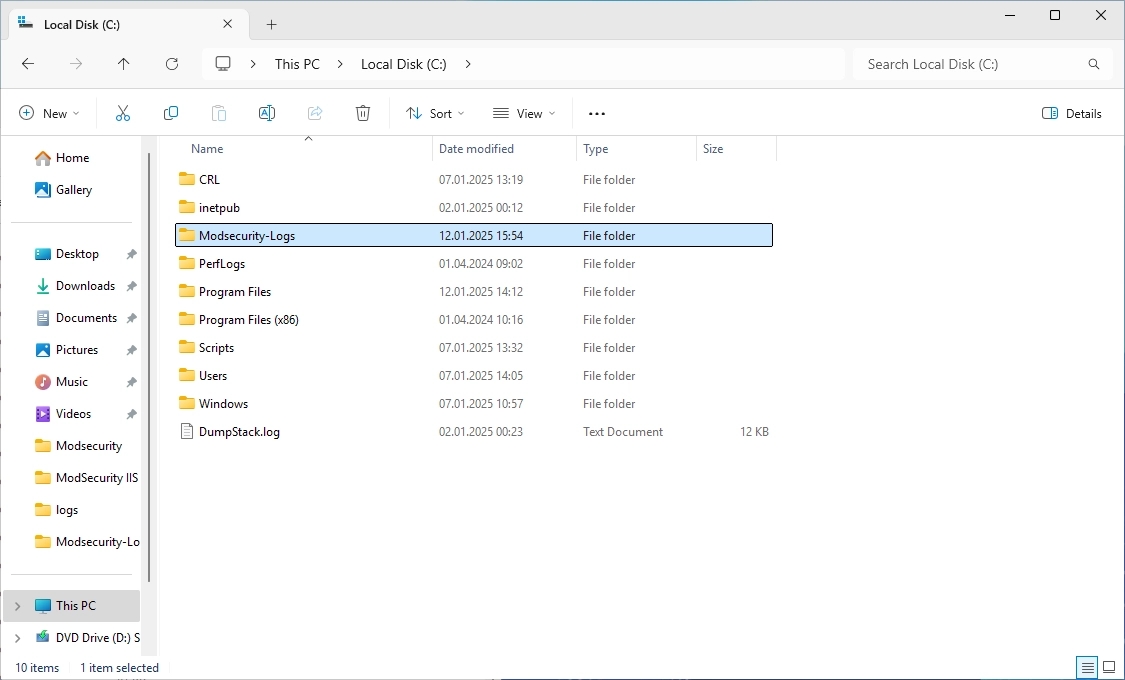Expand the This PC tree node
Viewport: 1125px width, 680px height.
(17, 606)
